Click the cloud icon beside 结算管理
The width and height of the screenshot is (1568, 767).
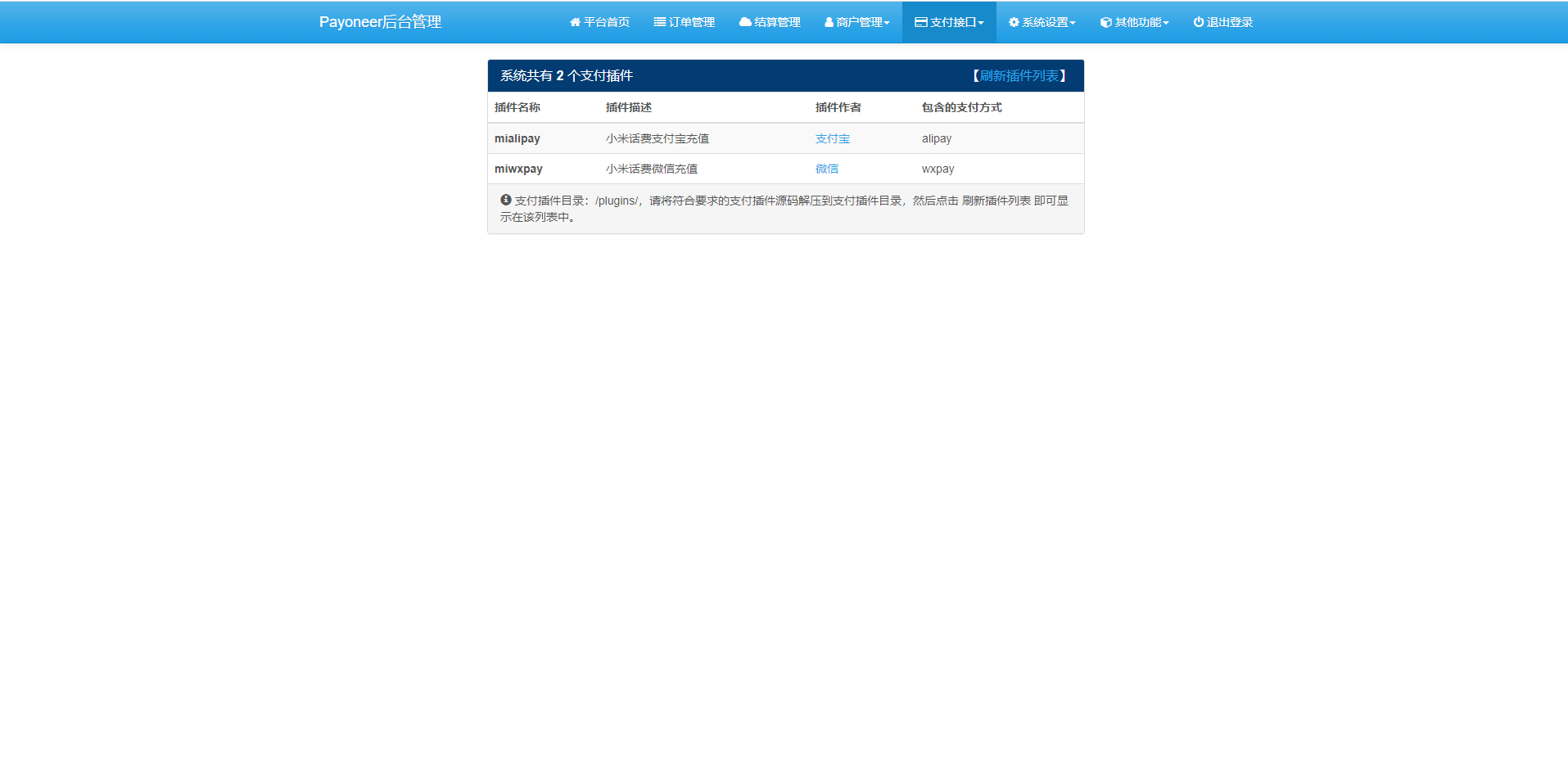(745, 22)
